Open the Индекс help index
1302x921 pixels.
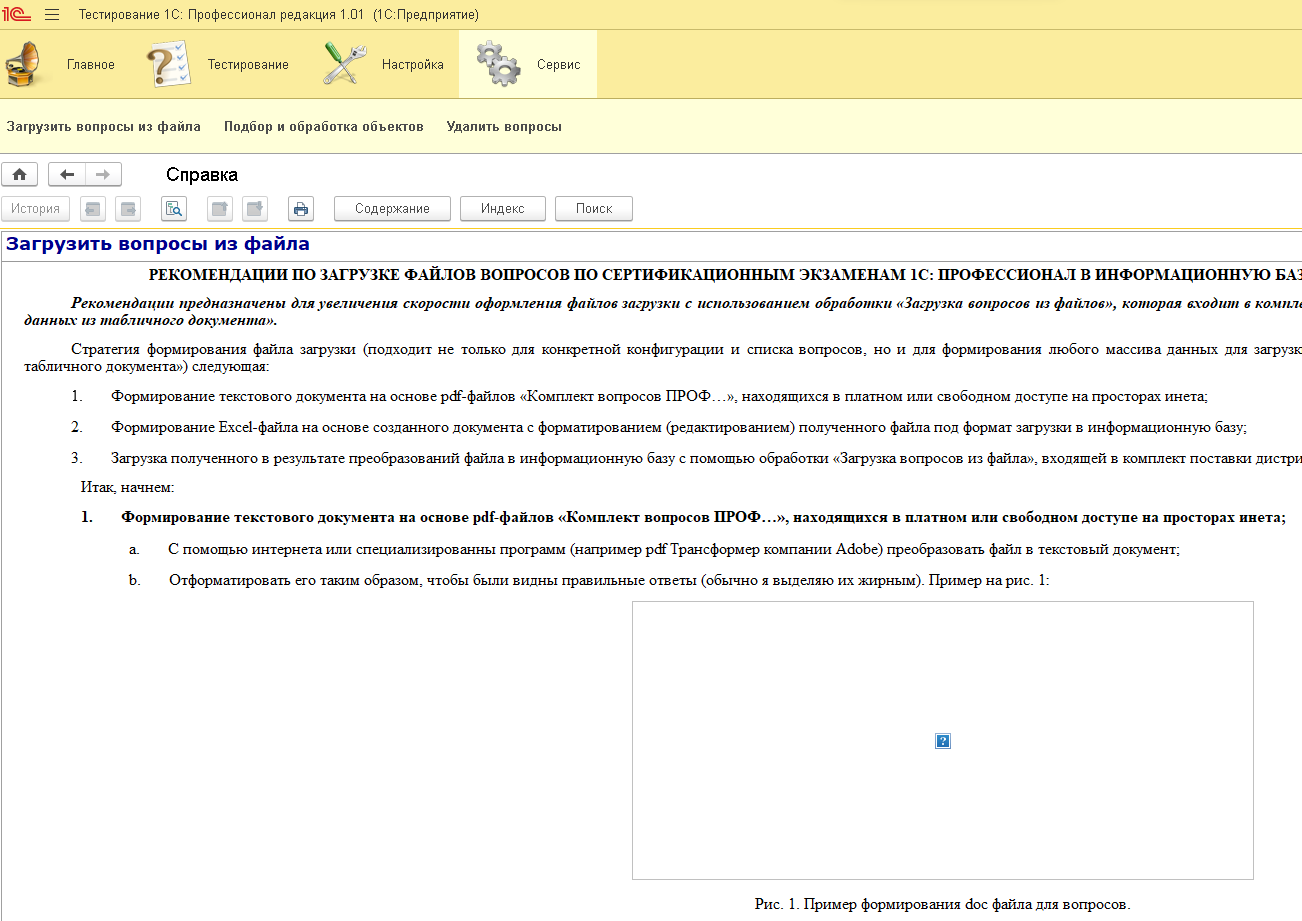click(x=503, y=209)
